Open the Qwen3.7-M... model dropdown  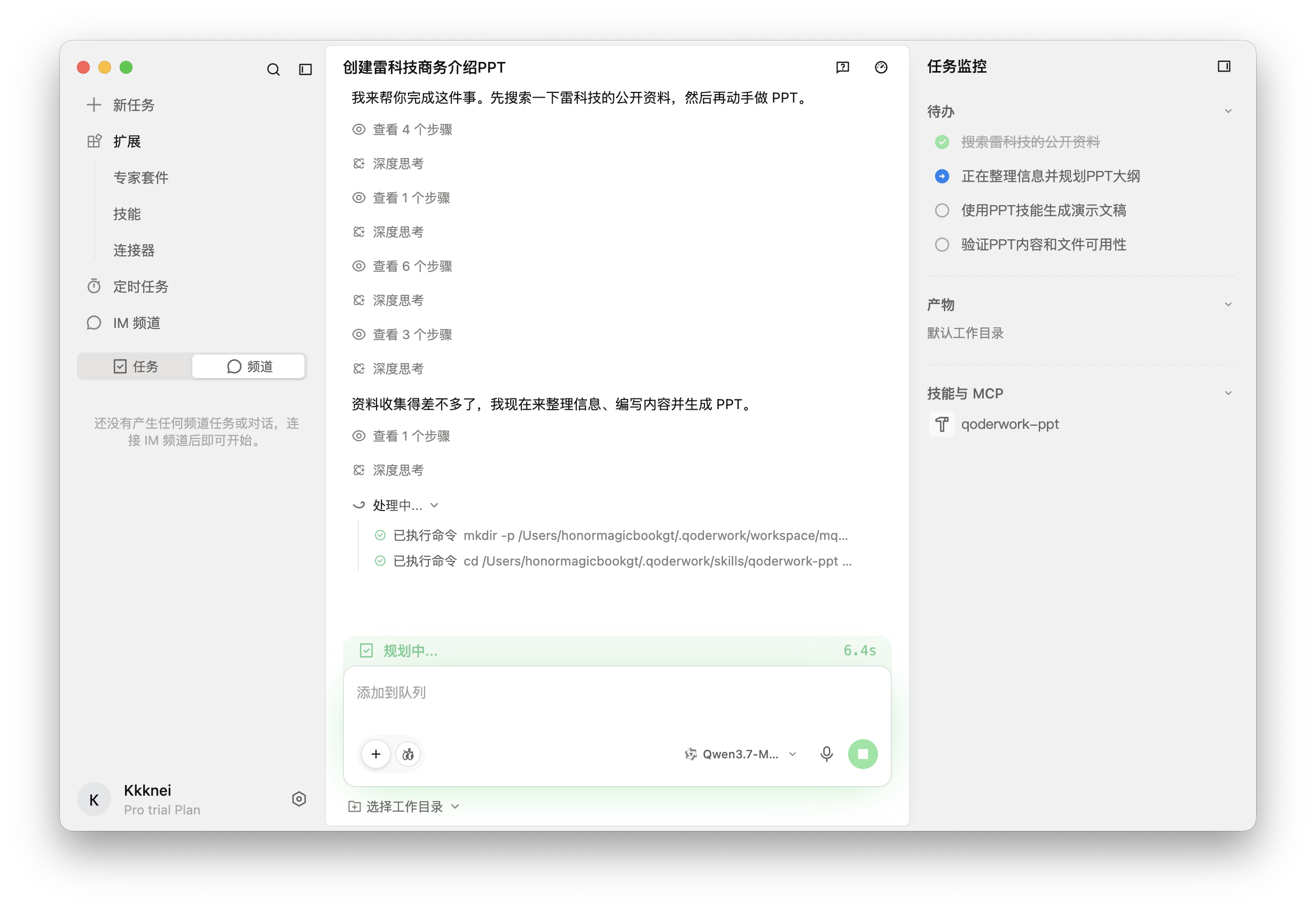click(x=740, y=754)
